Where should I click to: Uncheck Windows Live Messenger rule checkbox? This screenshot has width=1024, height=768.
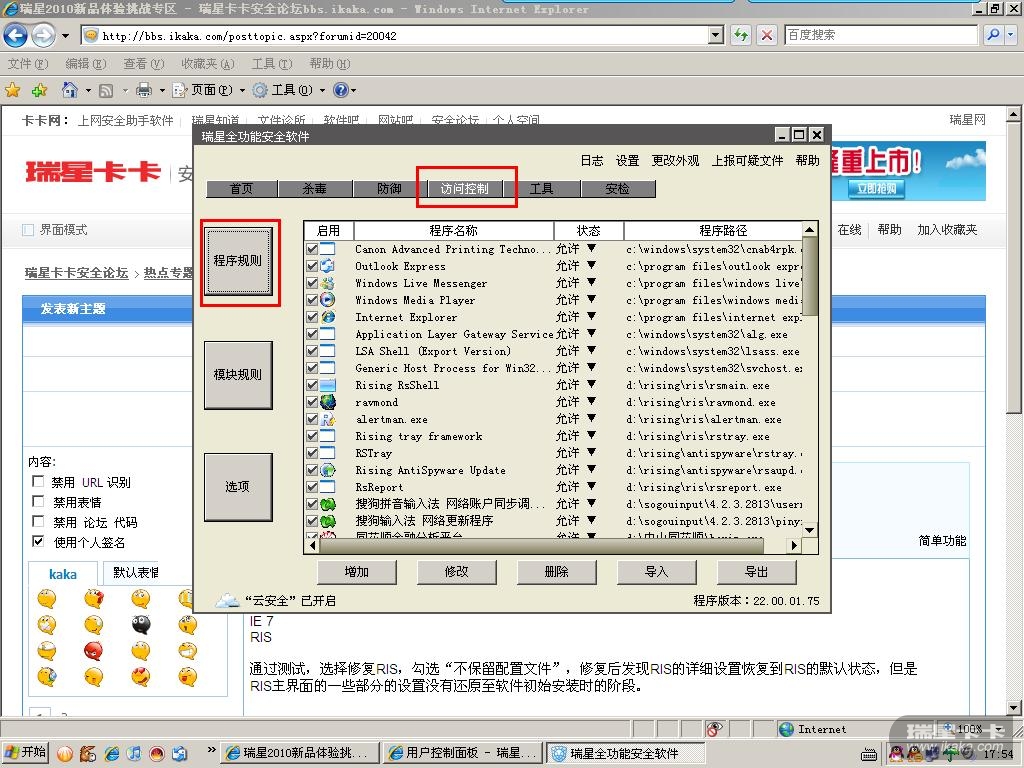[312, 283]
